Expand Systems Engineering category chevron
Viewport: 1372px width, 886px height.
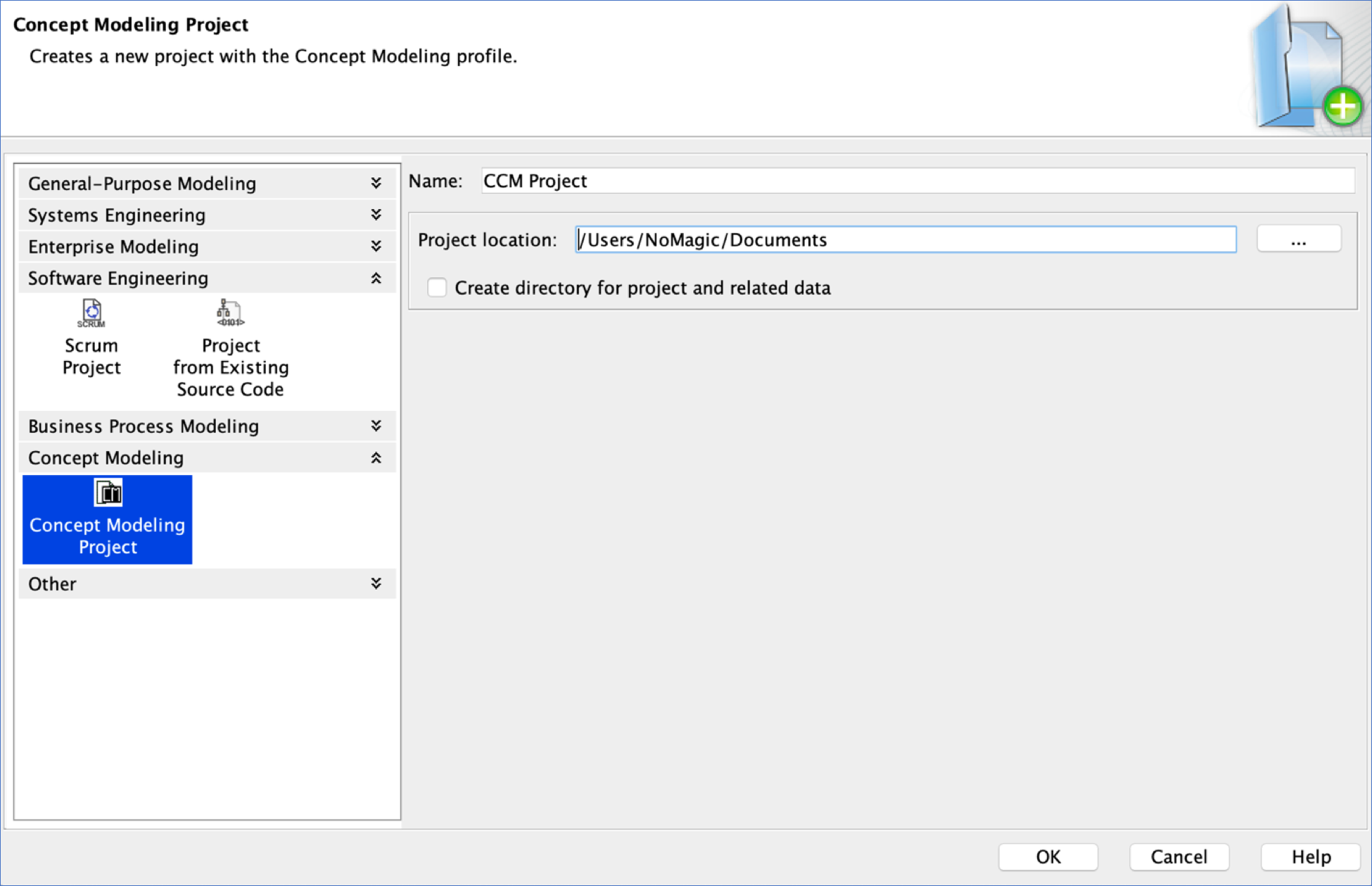376,215
